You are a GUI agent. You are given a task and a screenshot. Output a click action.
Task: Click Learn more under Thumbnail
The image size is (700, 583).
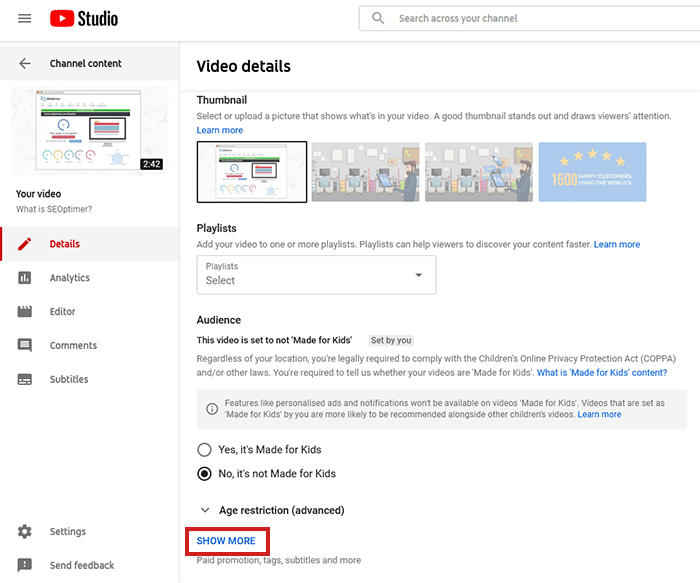tap(220, 130)
